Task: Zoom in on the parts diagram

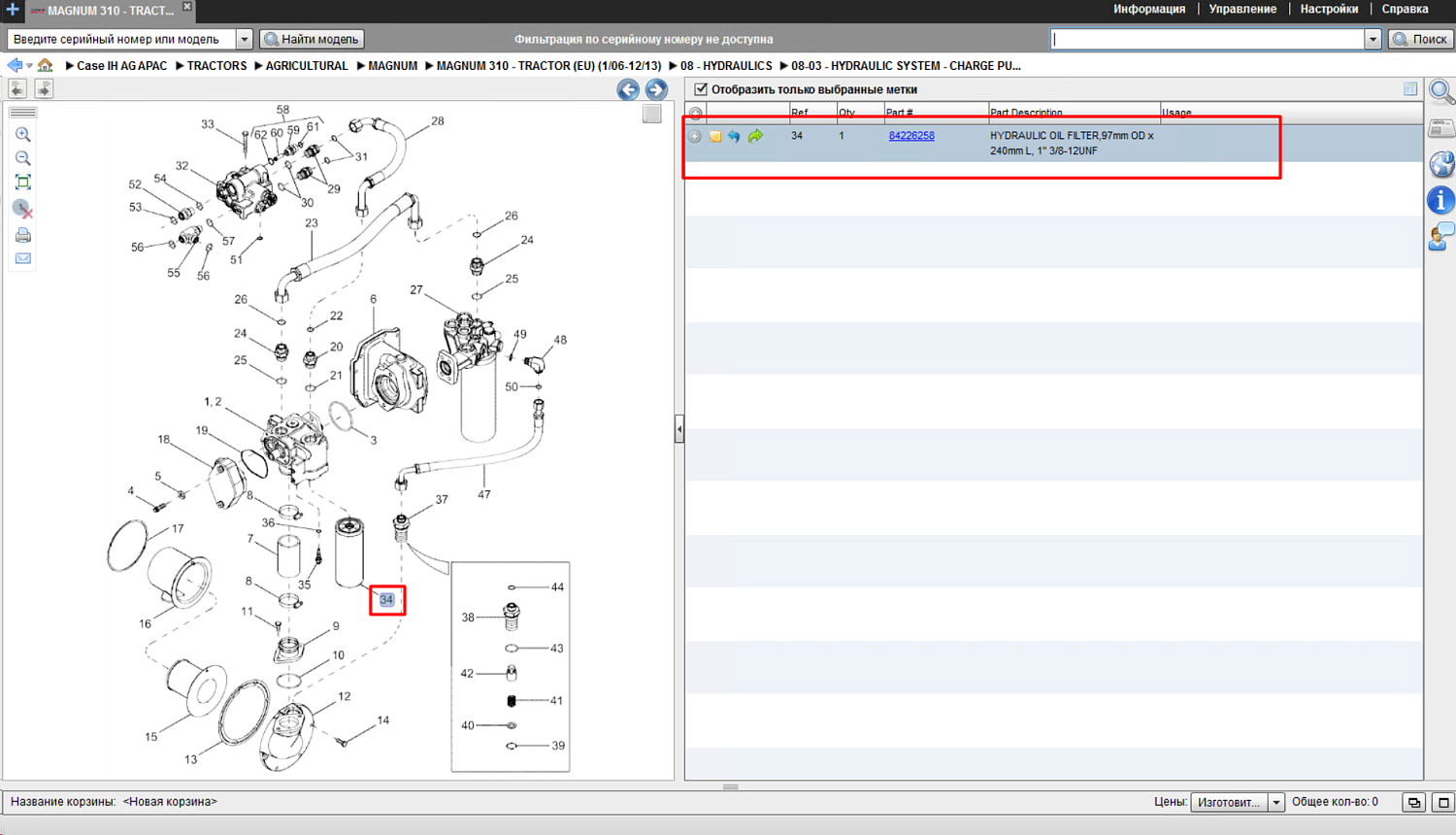Action: 23,135
